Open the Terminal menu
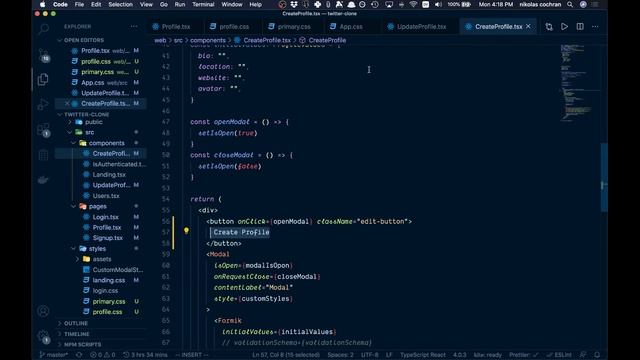 coord(203,4)
